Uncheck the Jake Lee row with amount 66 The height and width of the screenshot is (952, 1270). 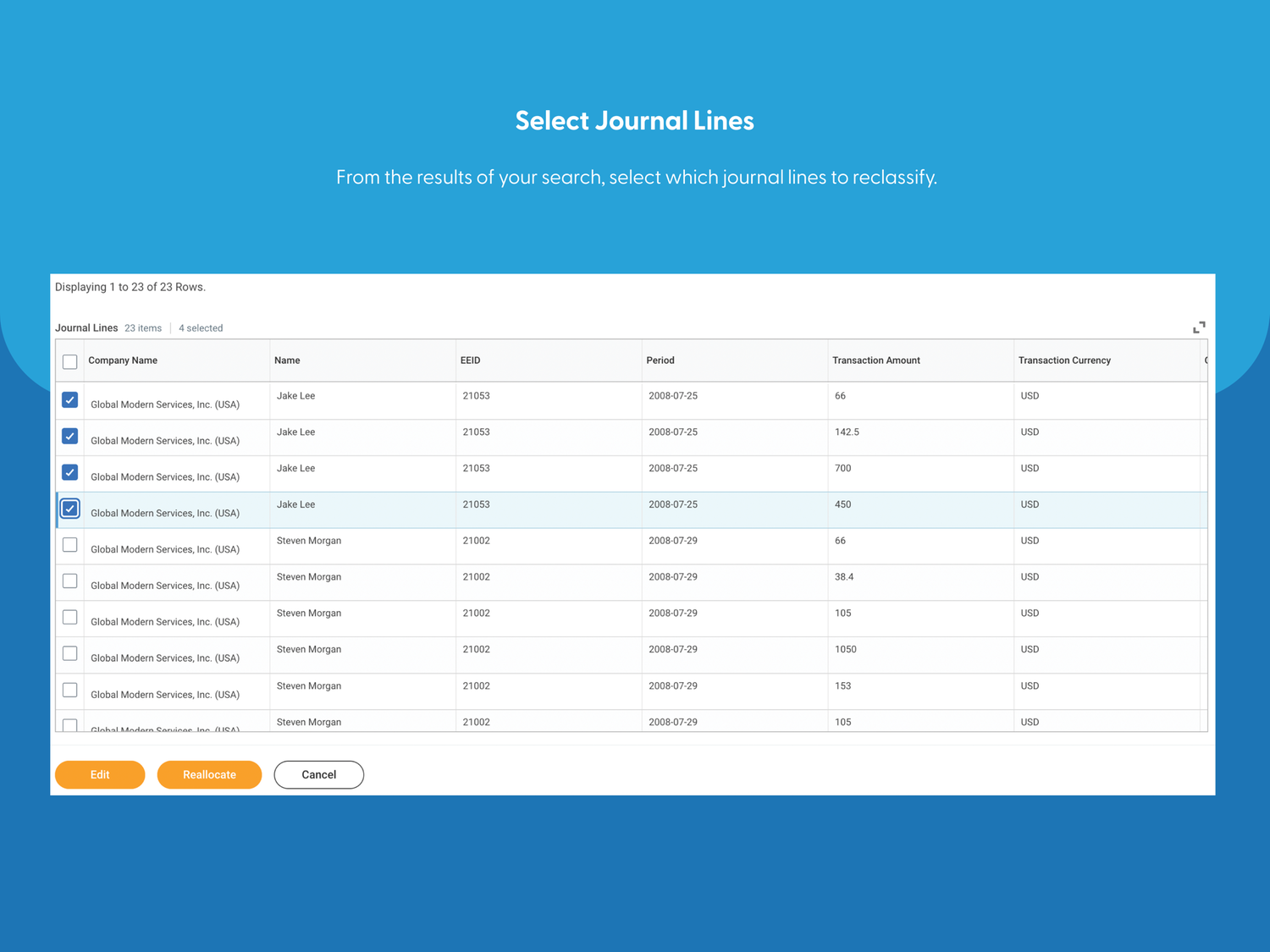[x=69, y=399]
